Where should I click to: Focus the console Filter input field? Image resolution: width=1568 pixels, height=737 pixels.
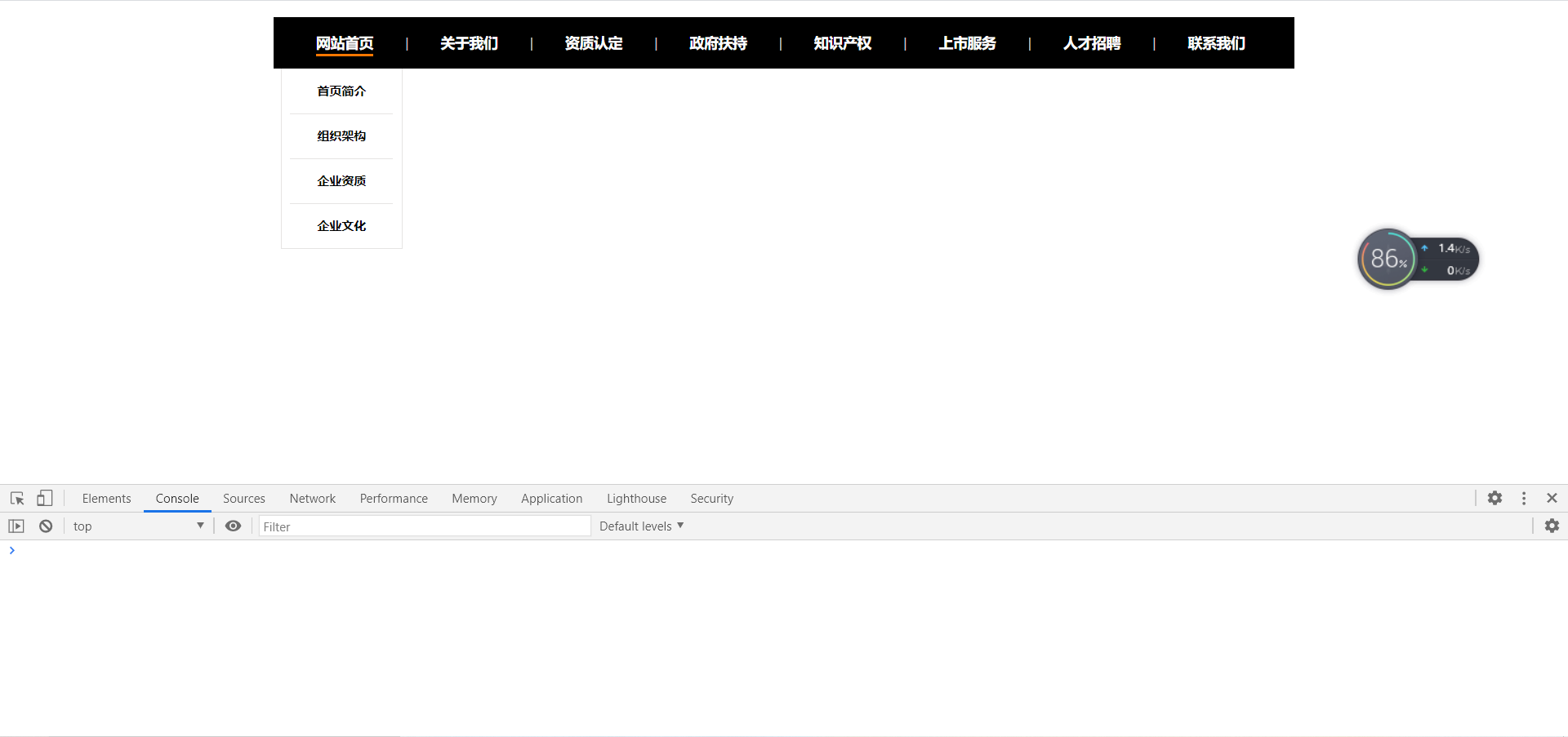tap(425, 526)
